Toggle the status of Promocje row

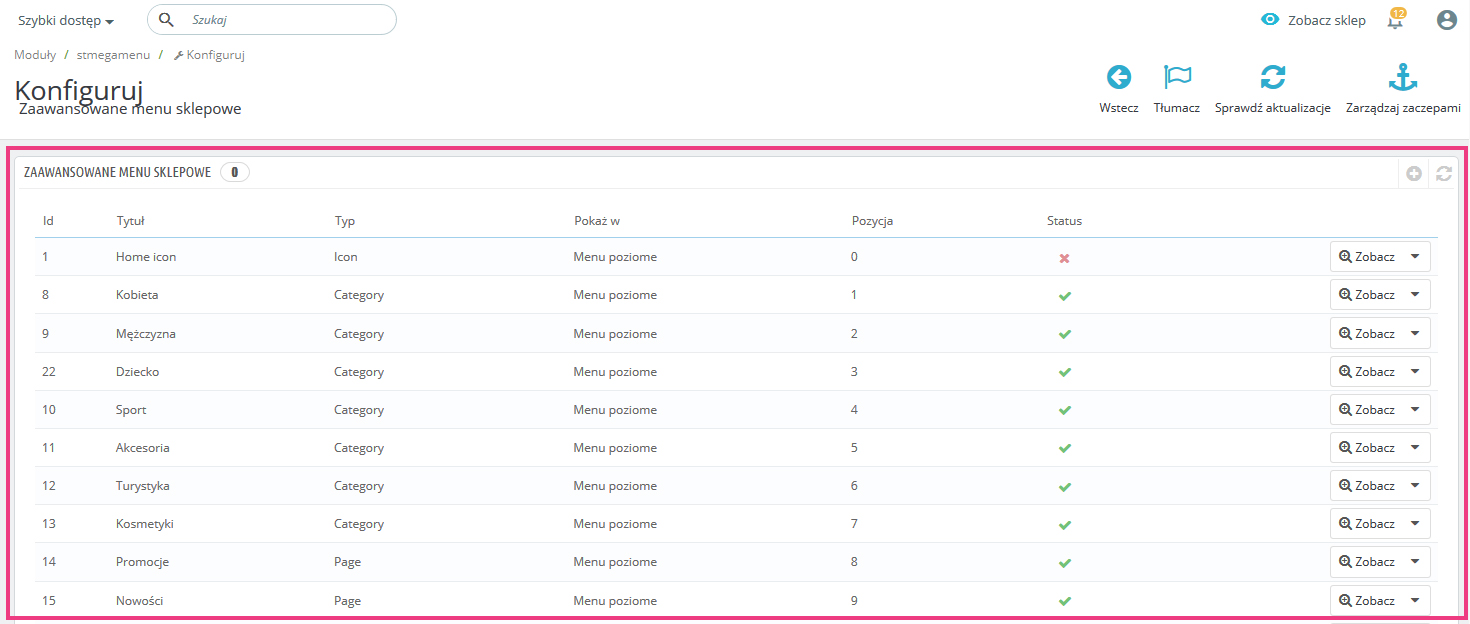tap(1064, 563)
